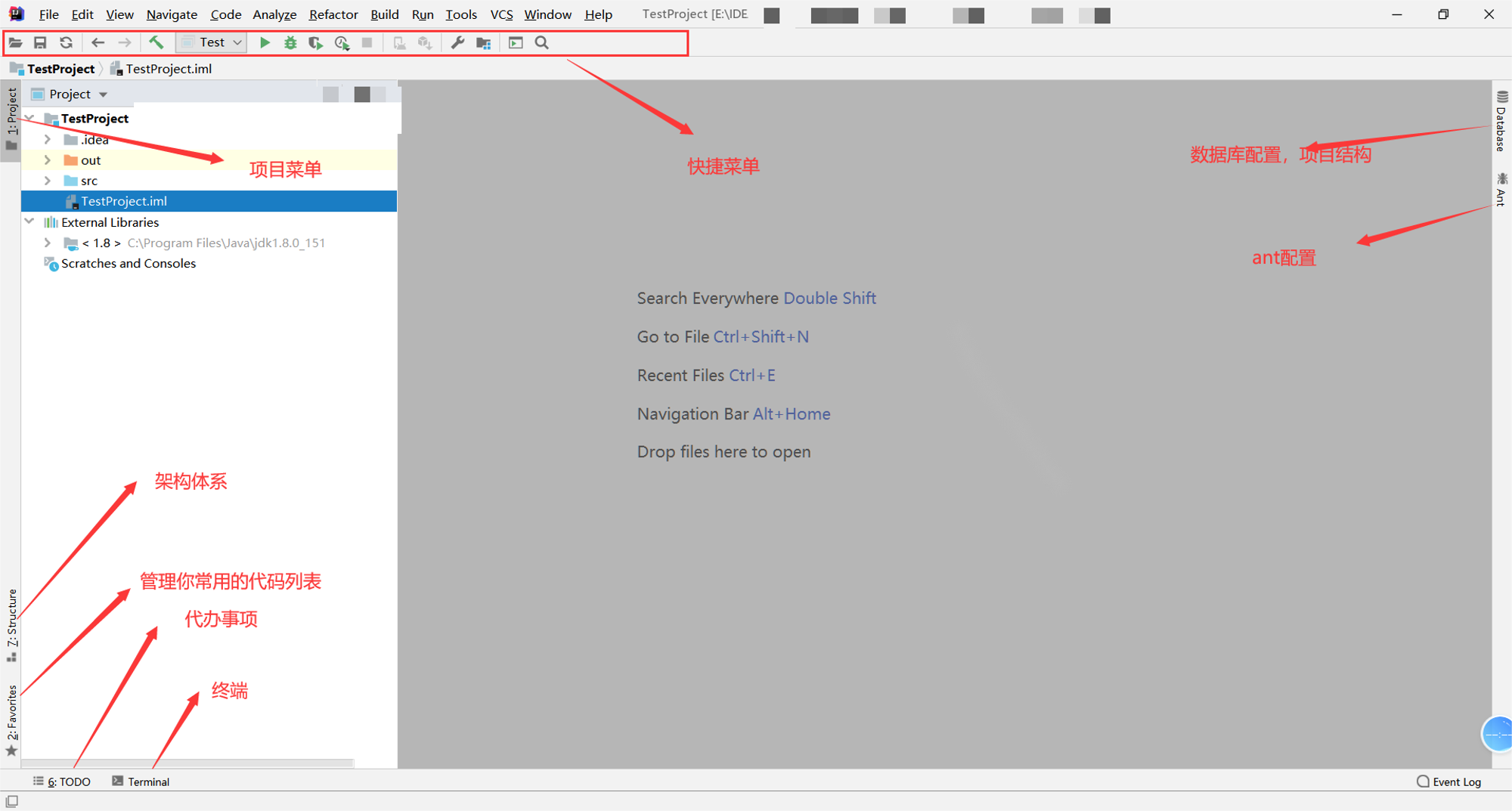Click the TestProject breadcrumb in navigation bar

(x=53, y=69)
